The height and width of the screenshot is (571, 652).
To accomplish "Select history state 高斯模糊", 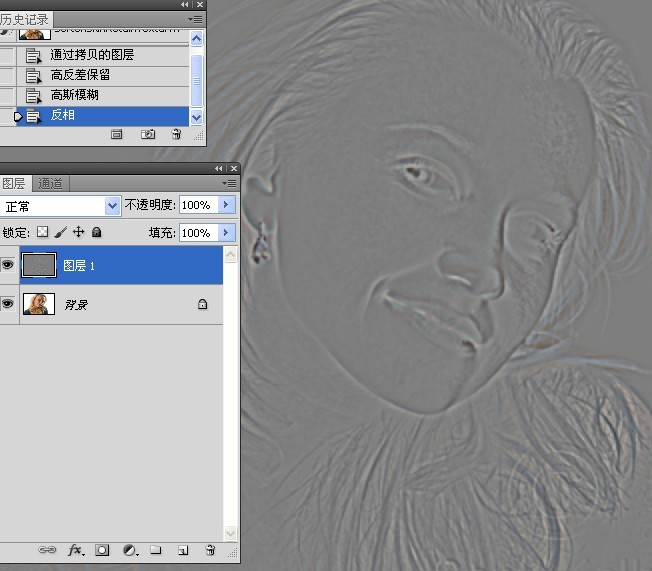I will point(103,96).
